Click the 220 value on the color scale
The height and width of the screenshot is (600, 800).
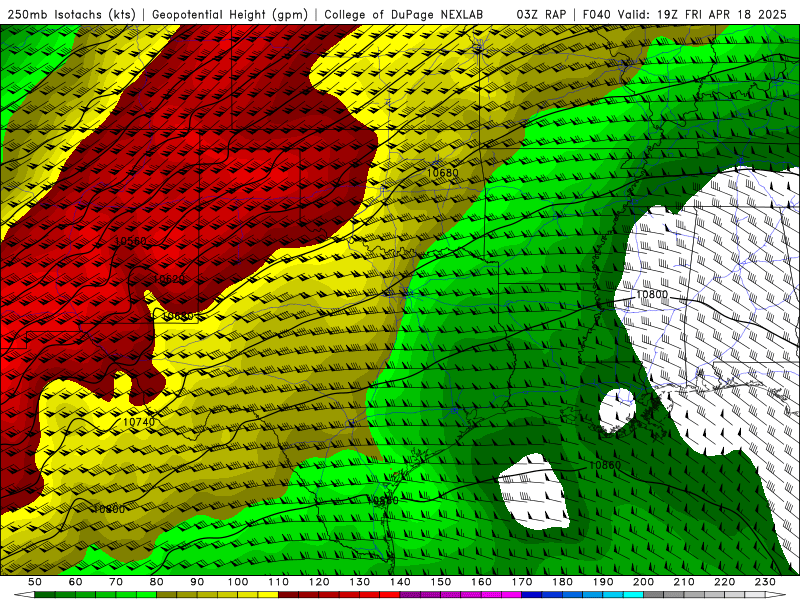click(x=724, y=582)
